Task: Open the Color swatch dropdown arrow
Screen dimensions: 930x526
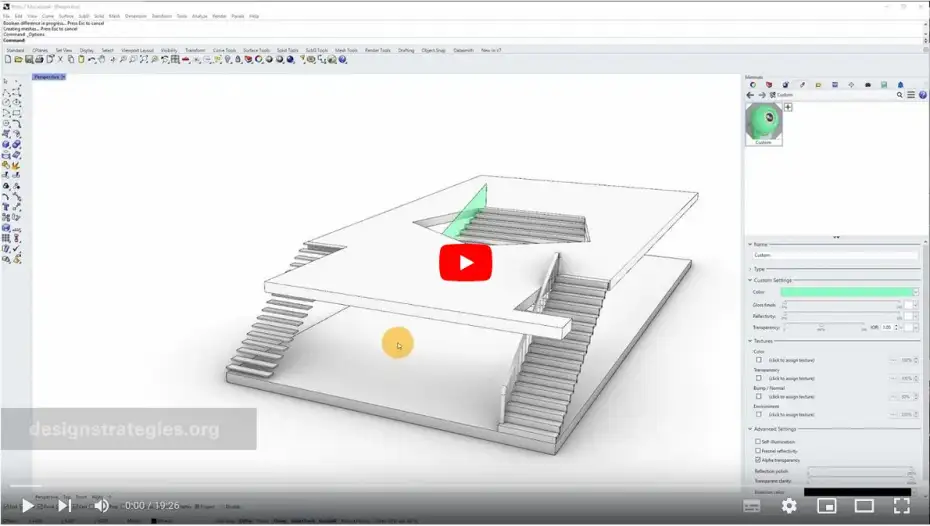Action: [916, 292]
